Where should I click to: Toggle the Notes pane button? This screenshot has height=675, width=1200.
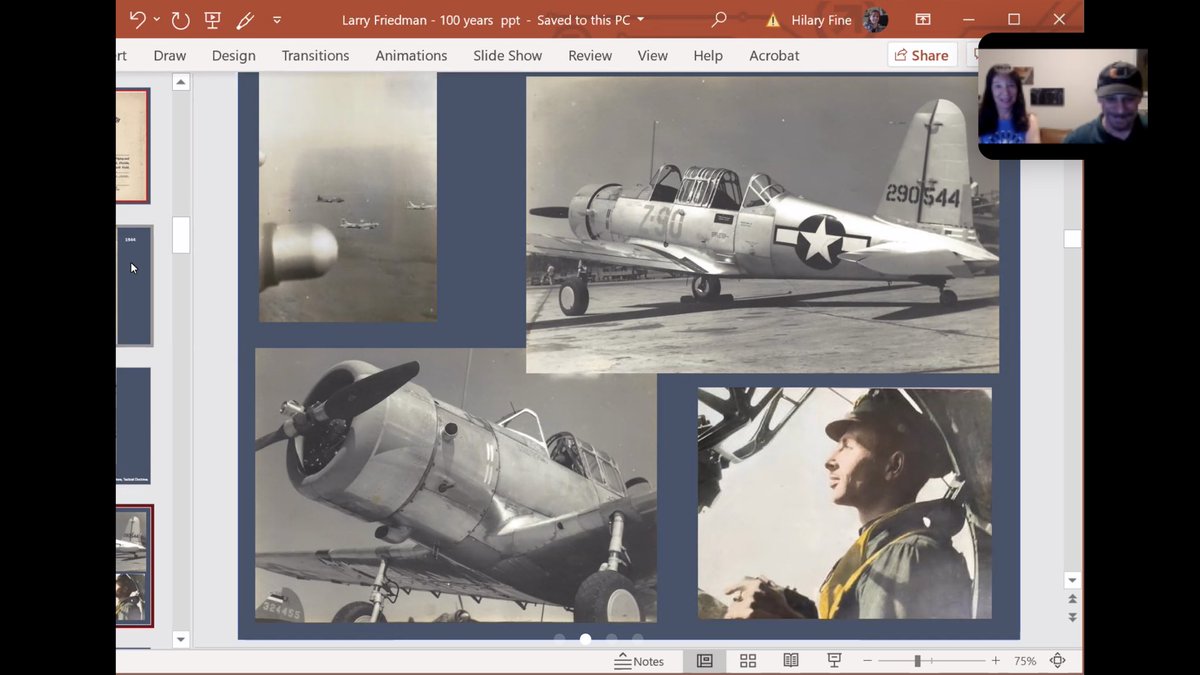(639, 661)
